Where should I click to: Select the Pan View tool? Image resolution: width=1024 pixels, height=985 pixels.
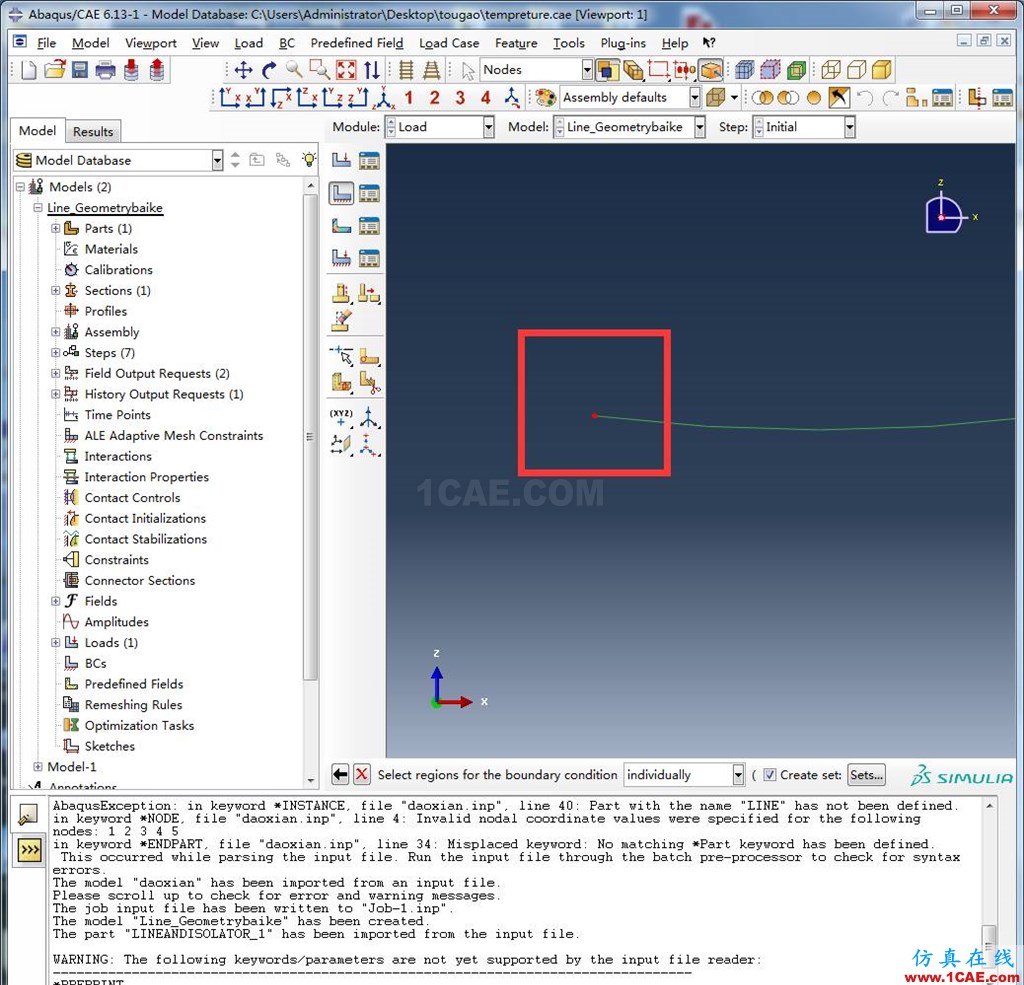point(244,69)
